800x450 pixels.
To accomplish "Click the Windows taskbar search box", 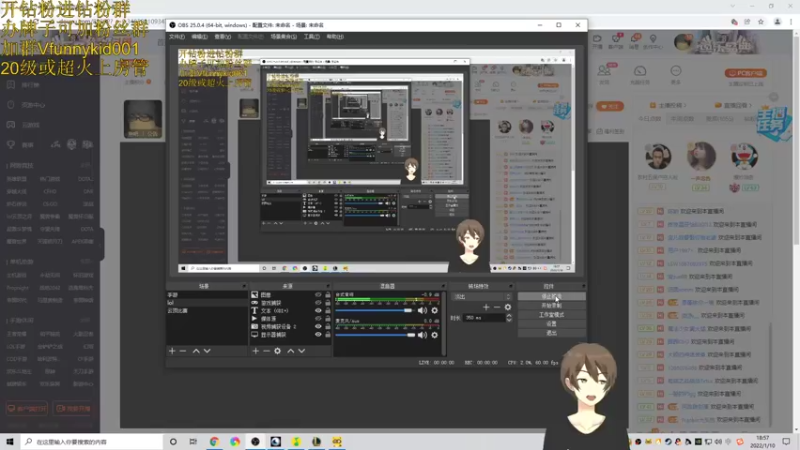I will click(x=92, y=441).
